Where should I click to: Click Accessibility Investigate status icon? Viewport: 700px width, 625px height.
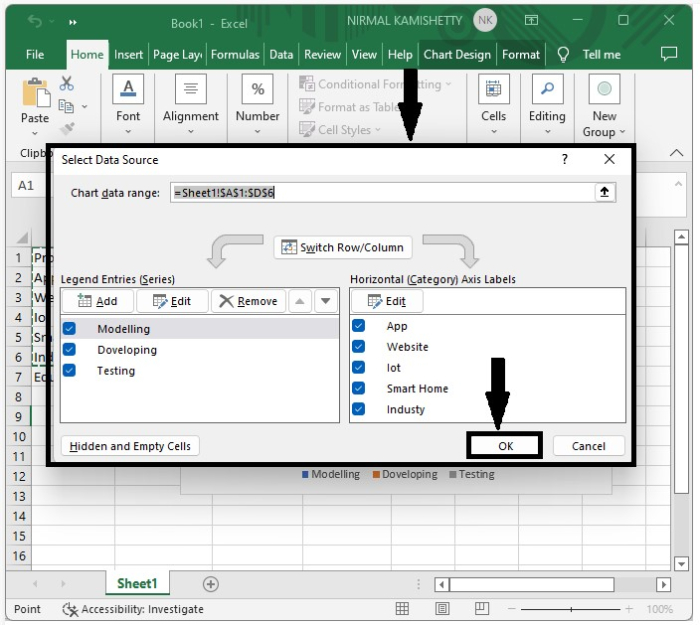(x=70, y=609)
